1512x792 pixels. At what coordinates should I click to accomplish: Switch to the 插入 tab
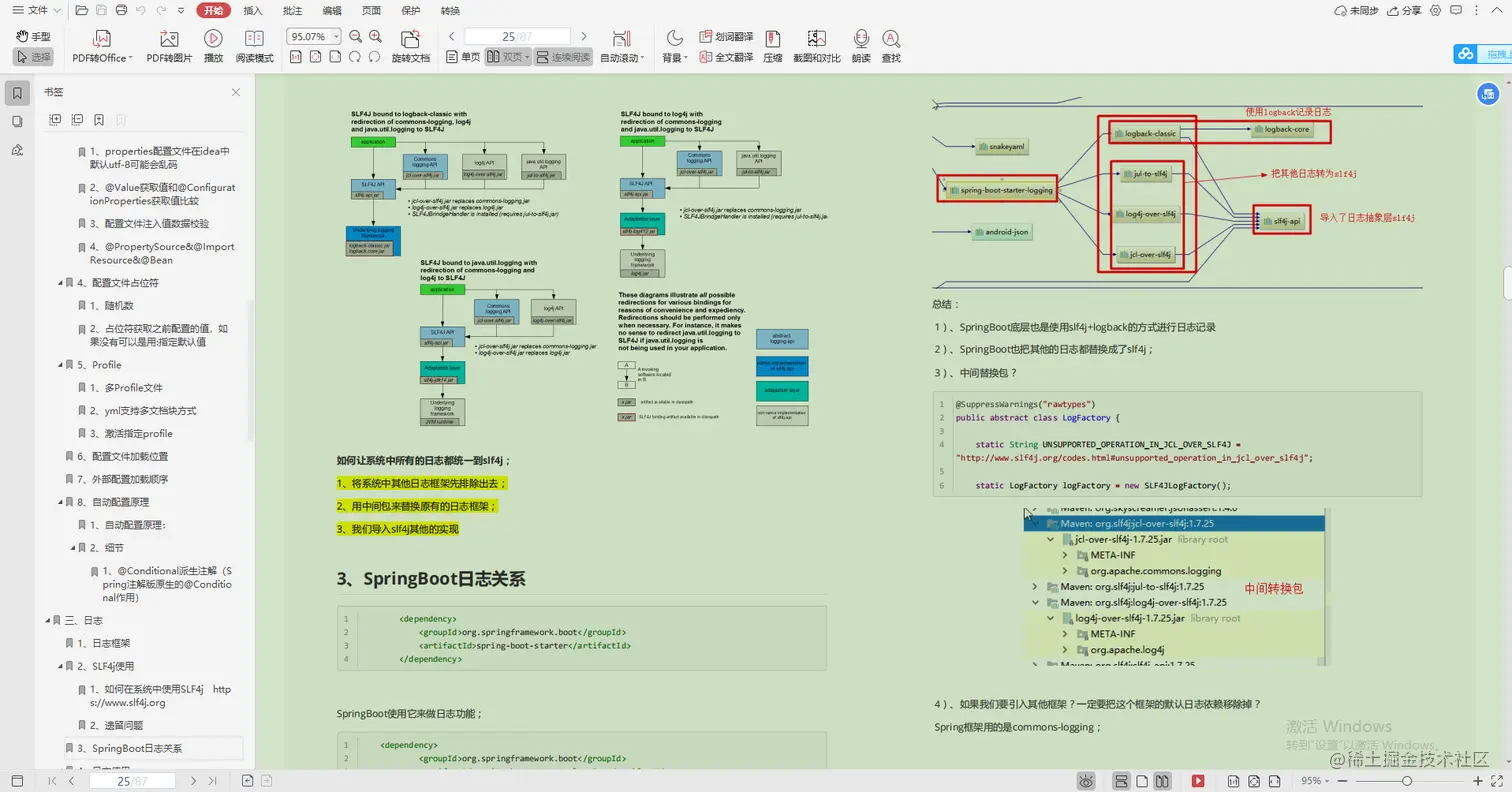pos(253,11)
